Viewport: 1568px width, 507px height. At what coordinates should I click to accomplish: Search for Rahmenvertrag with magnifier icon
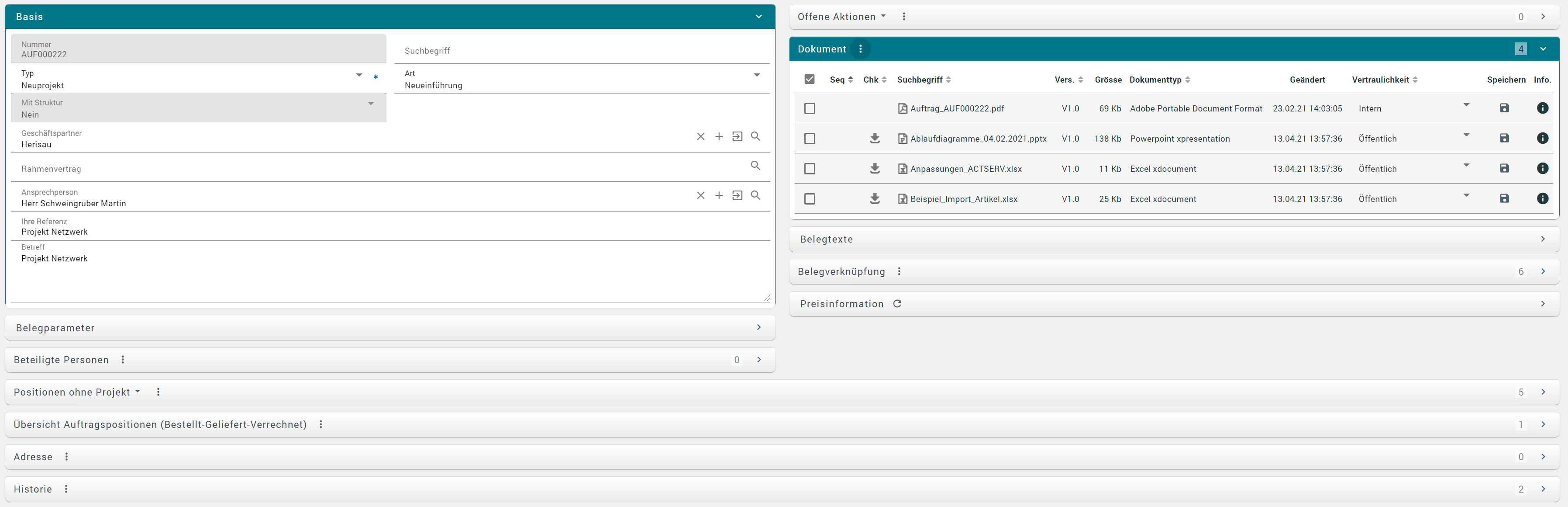click(x=755, y=166)
